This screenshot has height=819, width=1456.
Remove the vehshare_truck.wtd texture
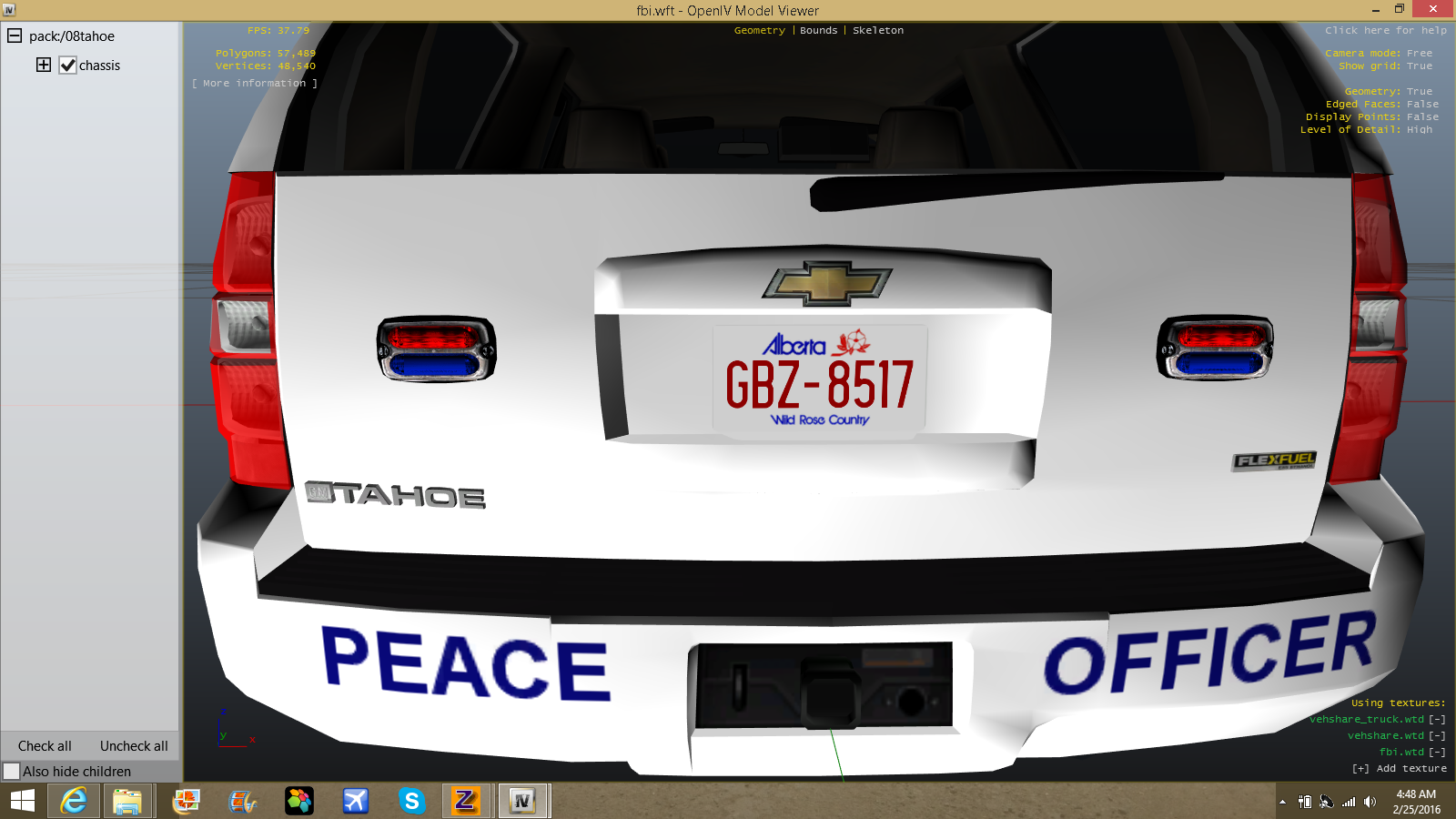tap(1437, 719)
